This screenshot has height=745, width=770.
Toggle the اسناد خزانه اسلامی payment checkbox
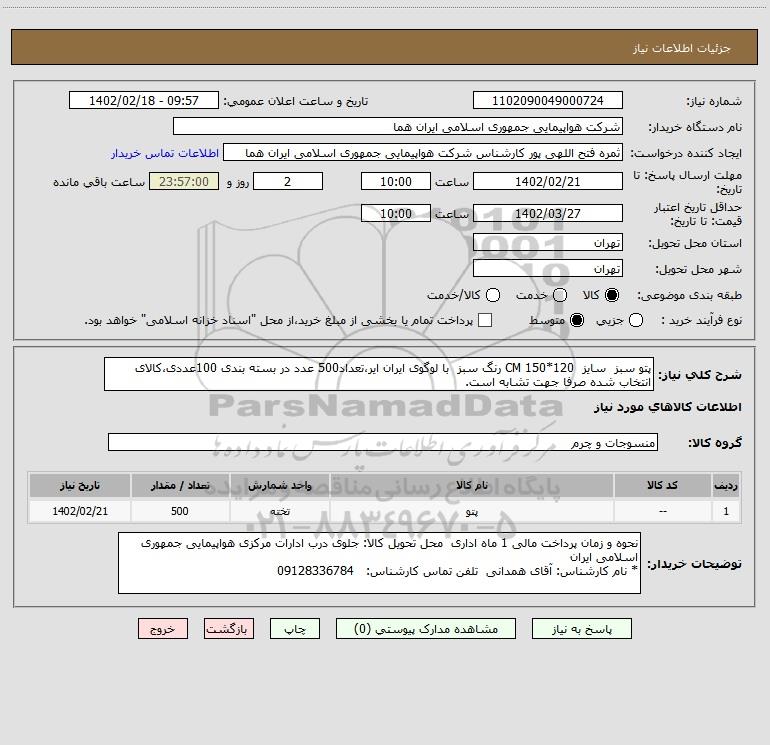coord(485,320)
